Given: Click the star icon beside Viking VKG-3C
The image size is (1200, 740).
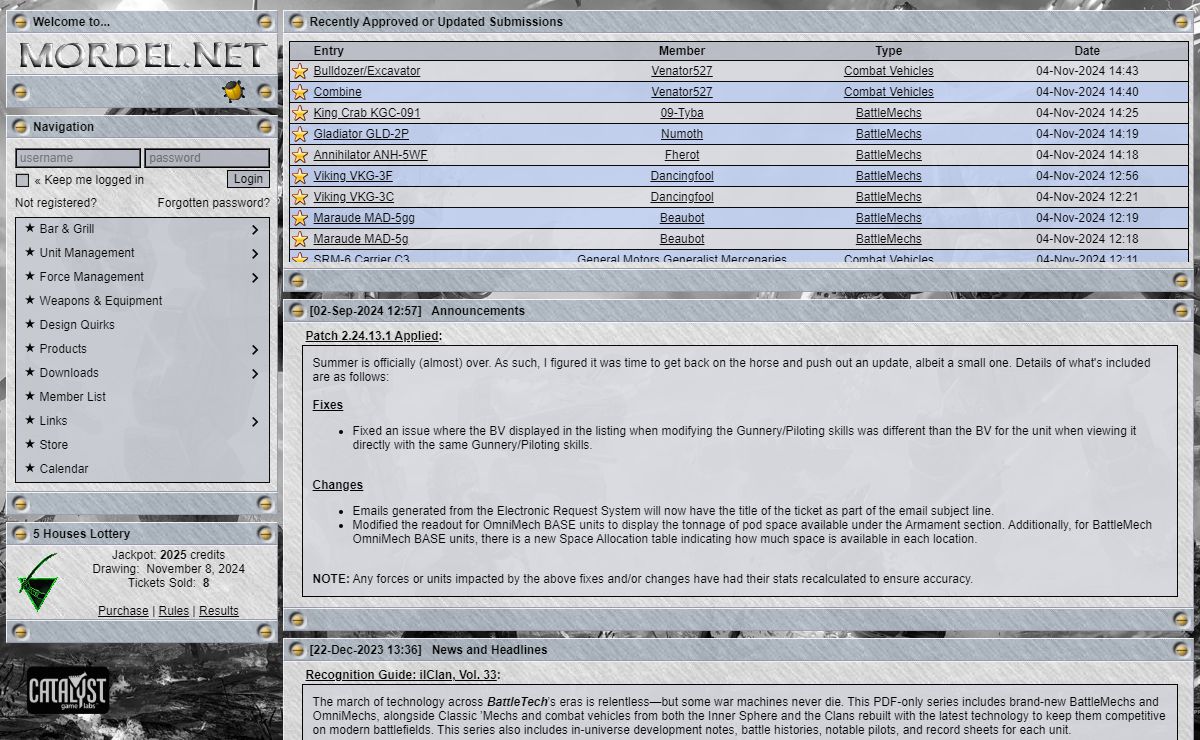Looking at the screenshot, I should click(299, 197).
